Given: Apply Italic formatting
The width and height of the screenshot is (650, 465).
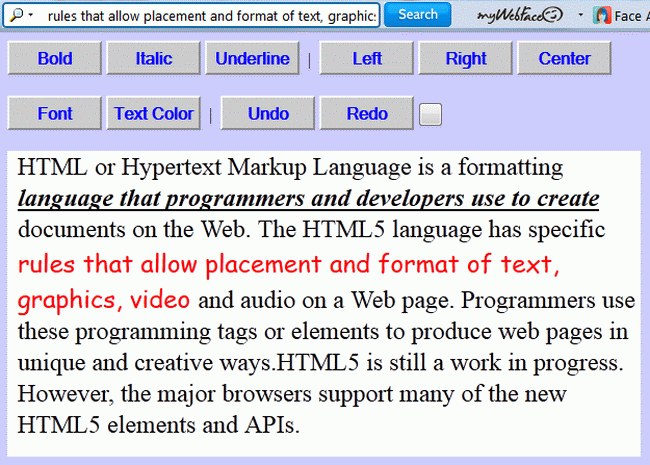Looking at the screenshot, I should [153, 58].
